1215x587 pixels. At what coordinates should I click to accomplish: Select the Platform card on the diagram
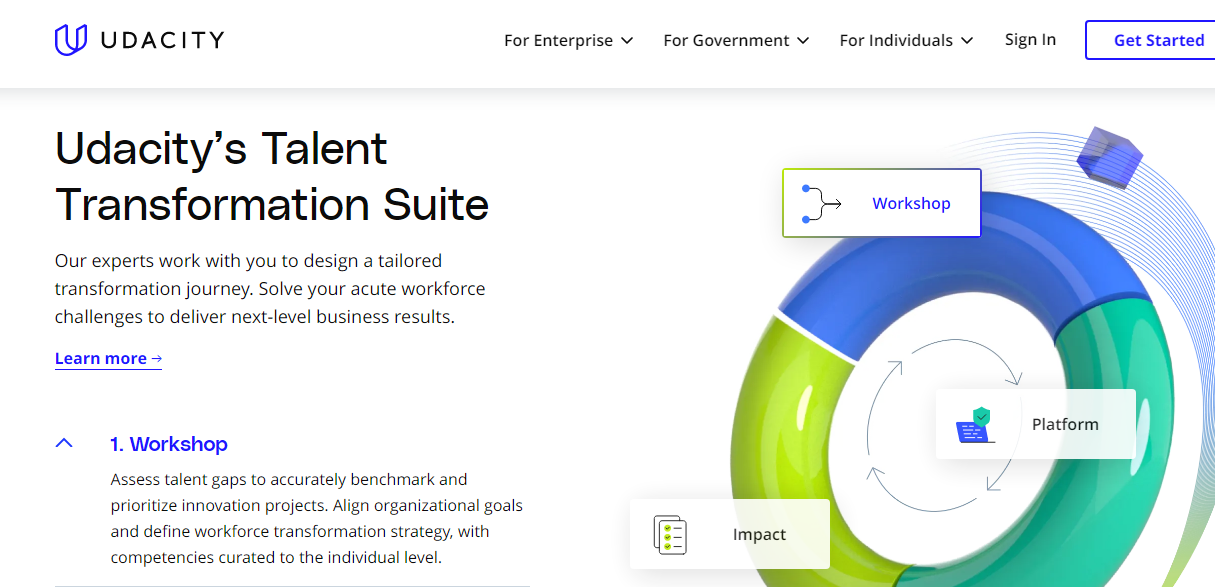point(1036,424)
